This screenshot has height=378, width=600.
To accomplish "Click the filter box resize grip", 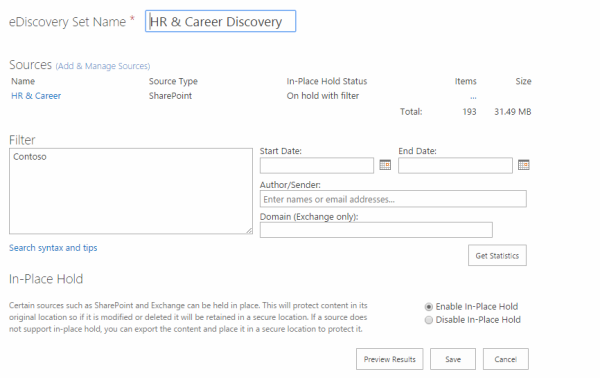I will tap(249, 230).
